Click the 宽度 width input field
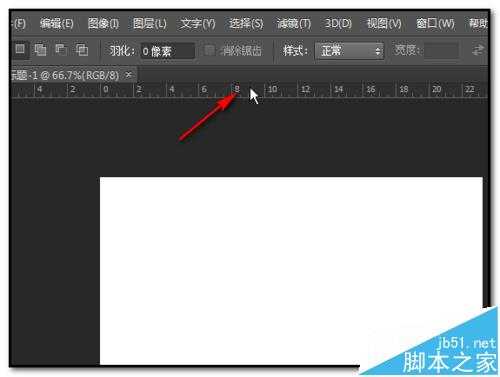The height and width of the screenshot is (377, 500). (x=441, y=51)
